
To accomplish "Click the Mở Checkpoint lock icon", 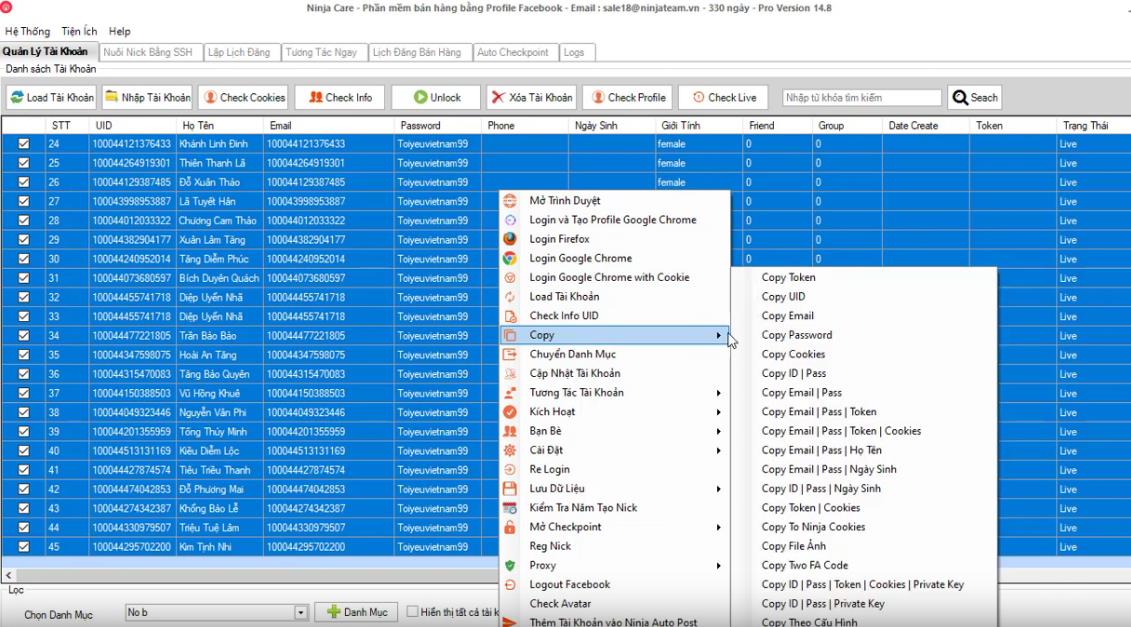I will click(x=510, y=527).
